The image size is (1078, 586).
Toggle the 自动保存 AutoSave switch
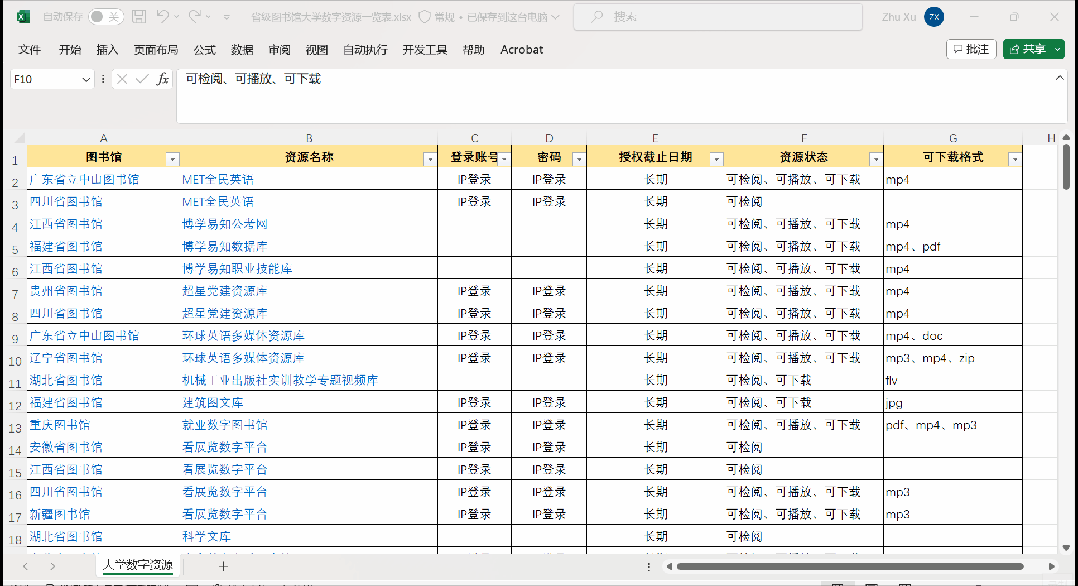pos(106,17)
